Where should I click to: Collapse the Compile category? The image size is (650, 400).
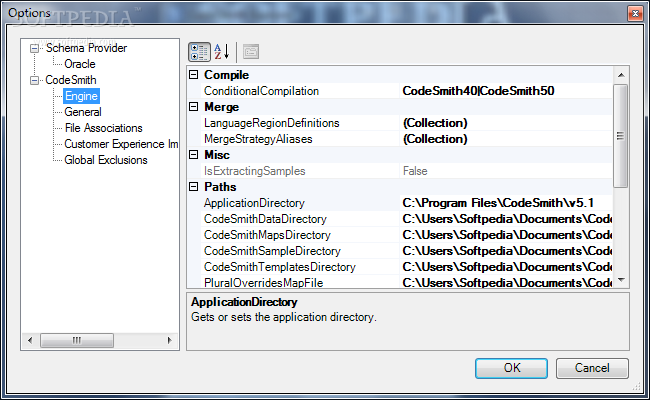pos(194,75)
